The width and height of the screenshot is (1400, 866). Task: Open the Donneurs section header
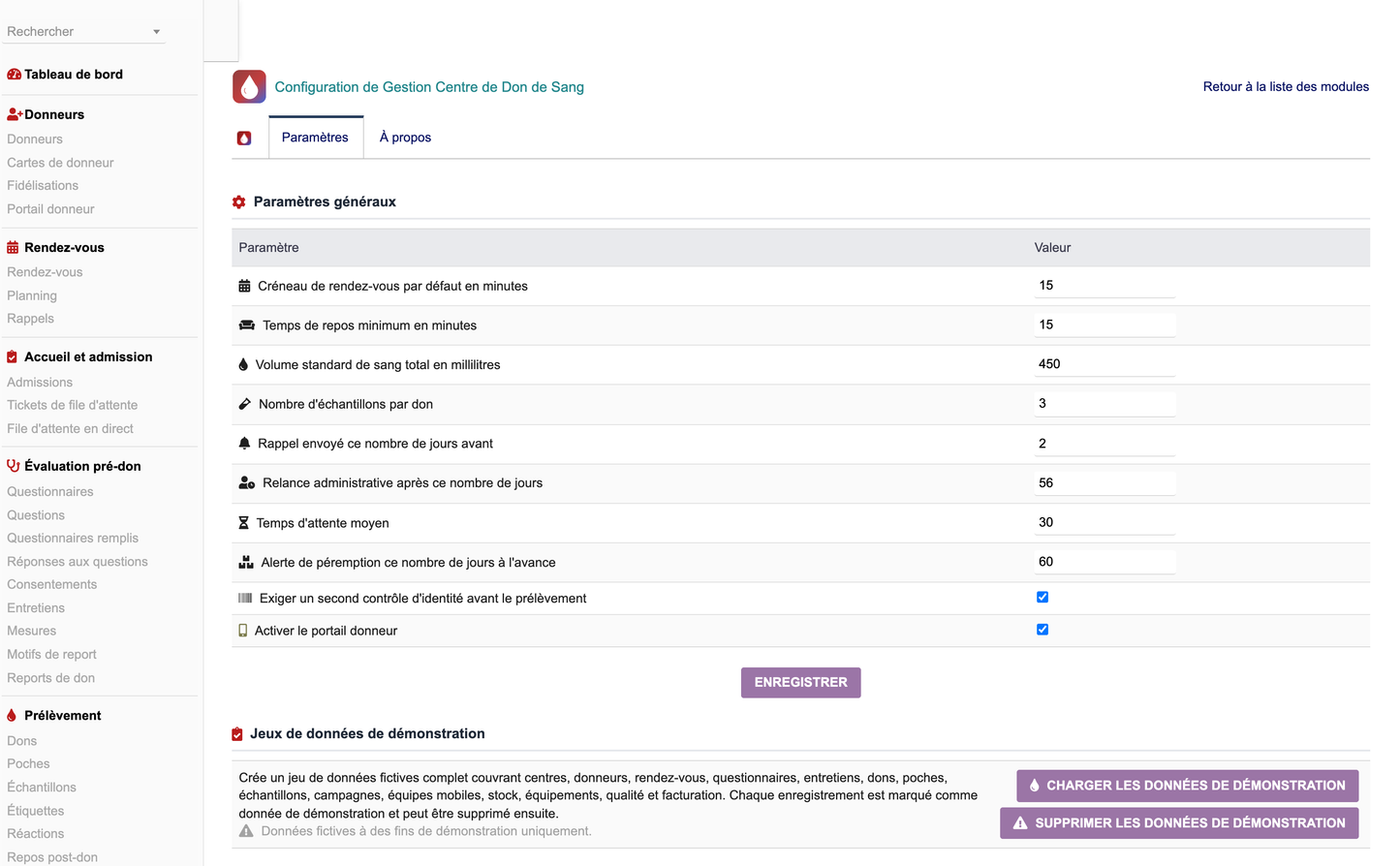[x=54, y=114]
